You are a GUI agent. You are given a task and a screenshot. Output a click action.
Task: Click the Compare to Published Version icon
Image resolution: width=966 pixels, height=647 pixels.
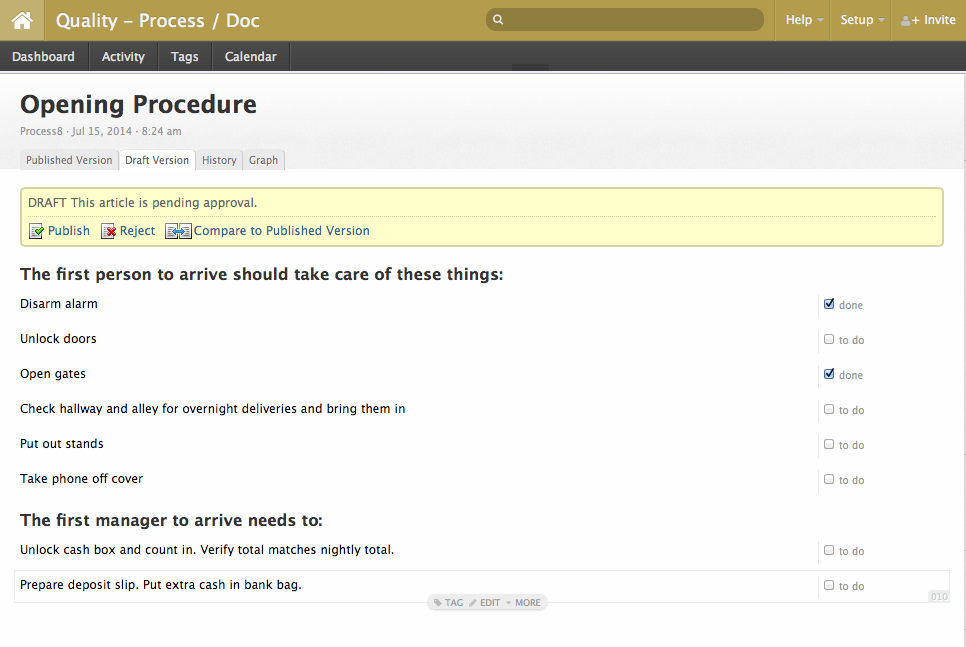click(178, 231)
